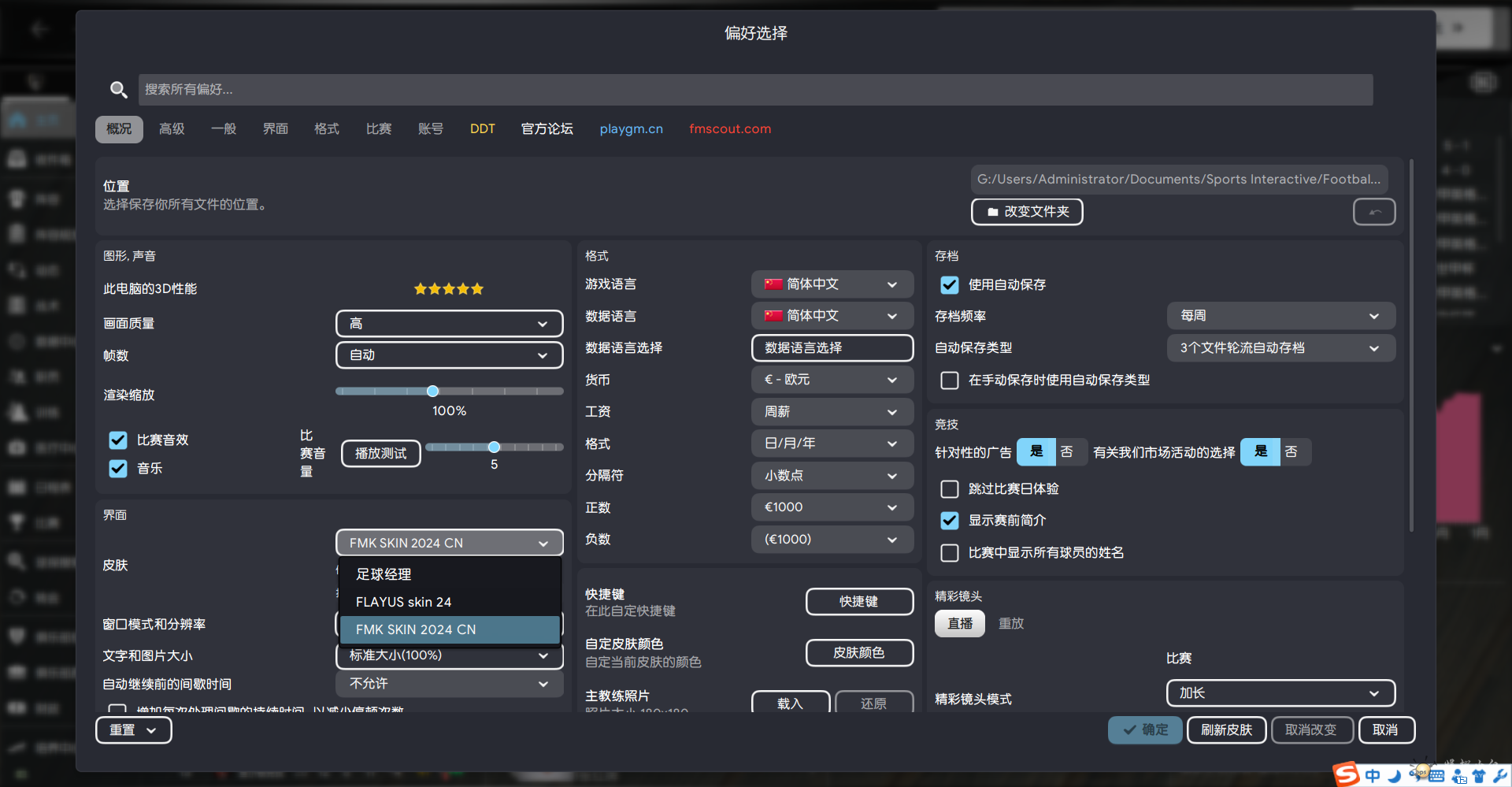
Task: Toggle the Sogou moon icon
Action: click(x=1395, y=776)
